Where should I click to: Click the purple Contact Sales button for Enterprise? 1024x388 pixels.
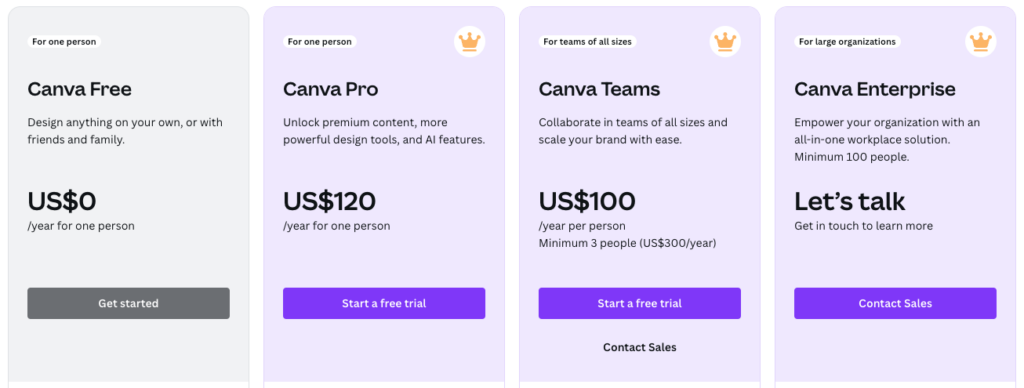pos(895,303)
